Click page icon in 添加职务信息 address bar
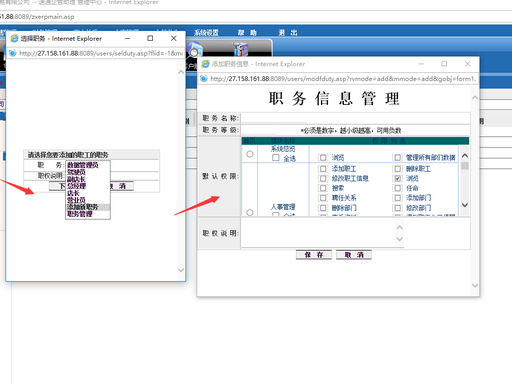This screenshot has width=512, height=384. (203, 79)
